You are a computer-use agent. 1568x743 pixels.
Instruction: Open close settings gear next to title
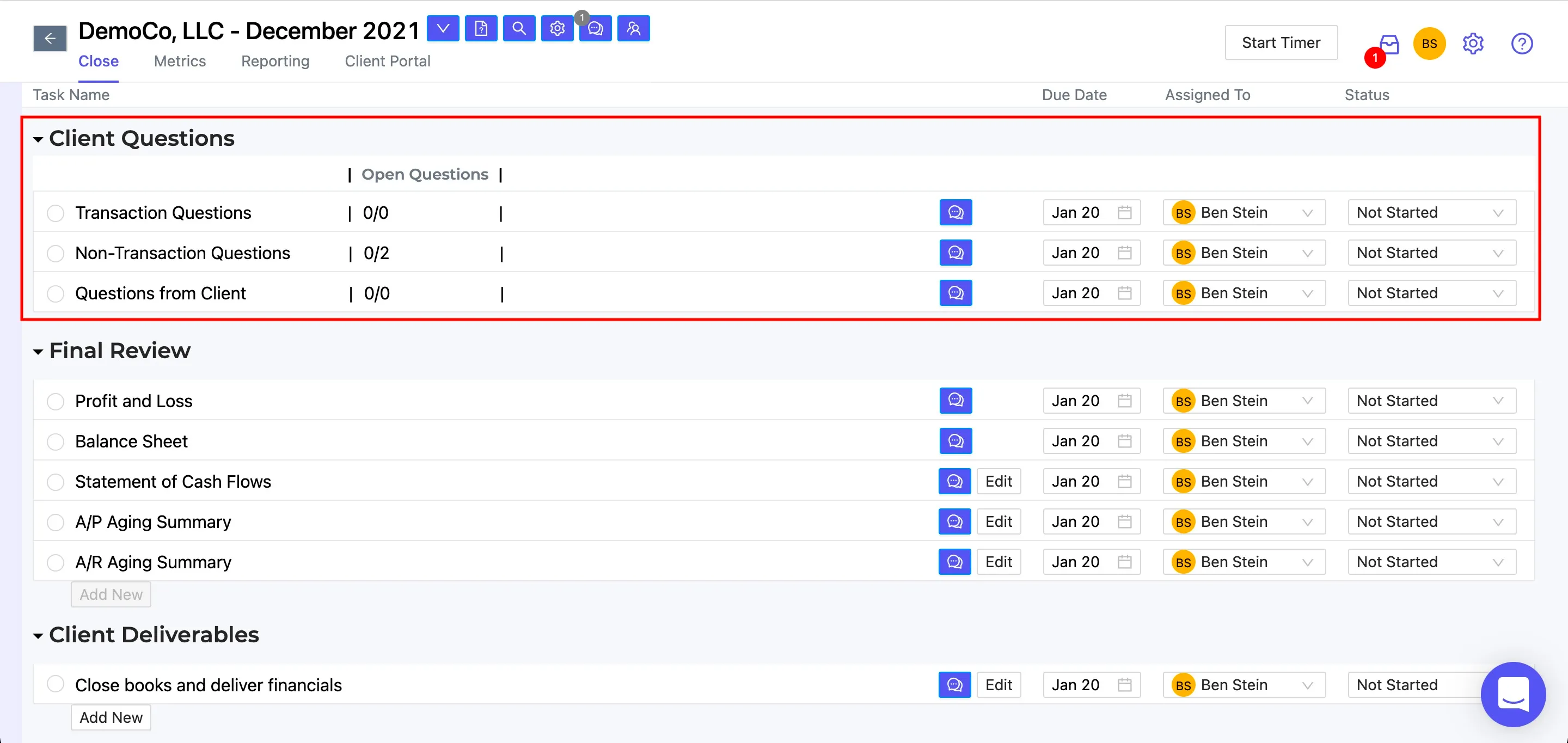[x=558, y=29]
